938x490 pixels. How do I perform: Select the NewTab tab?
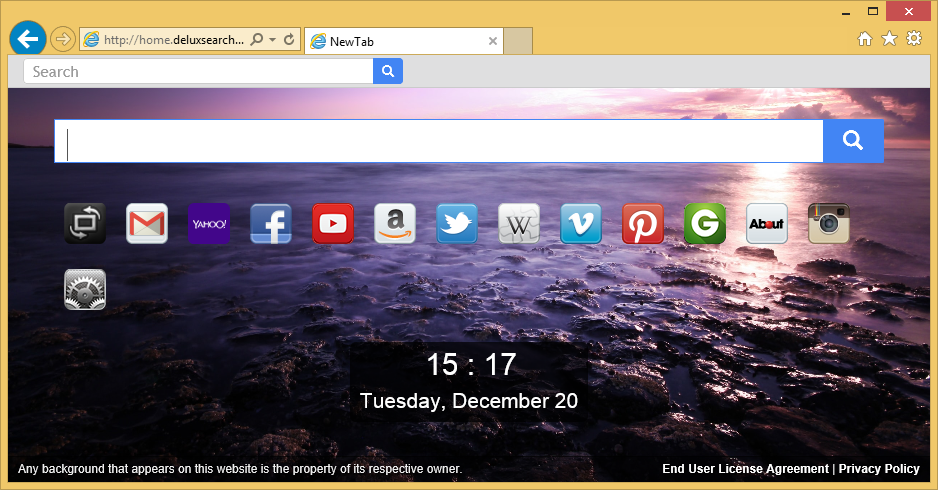[x=404, y=41]
